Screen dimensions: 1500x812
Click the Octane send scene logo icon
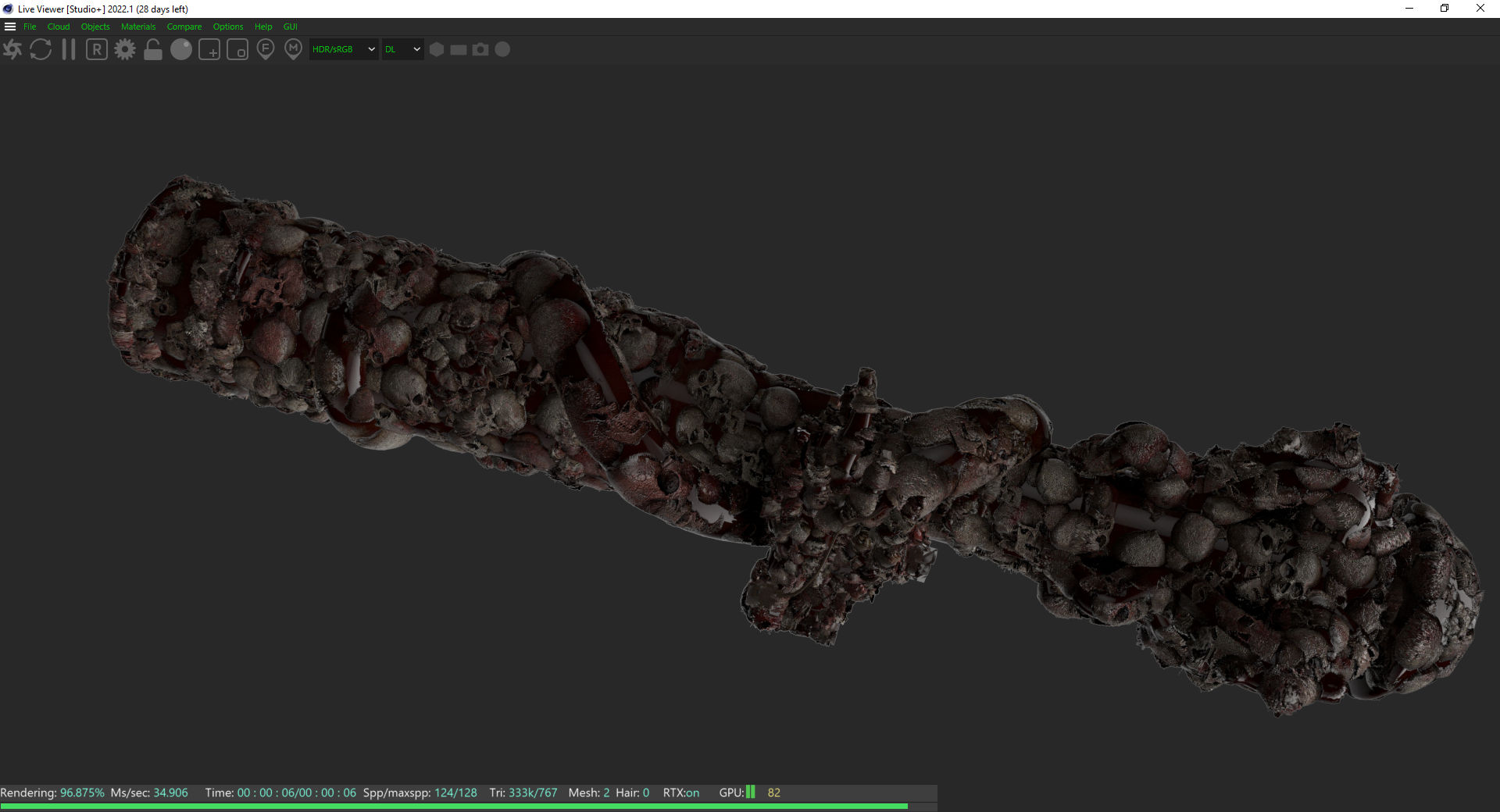point(12,50)
